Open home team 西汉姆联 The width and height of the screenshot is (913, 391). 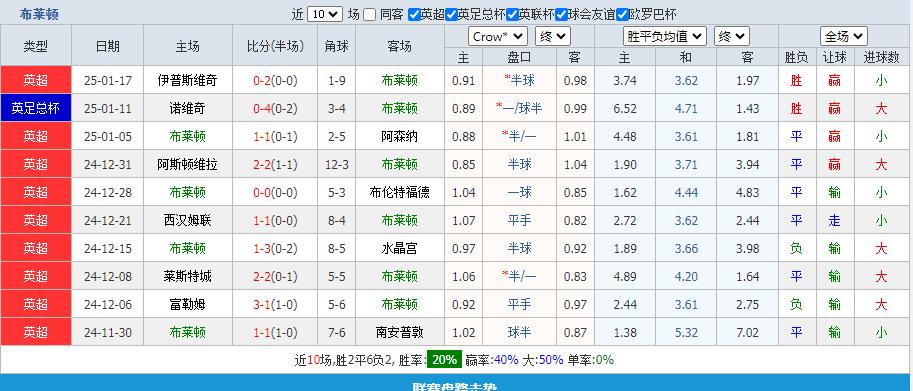click(187, 220)
